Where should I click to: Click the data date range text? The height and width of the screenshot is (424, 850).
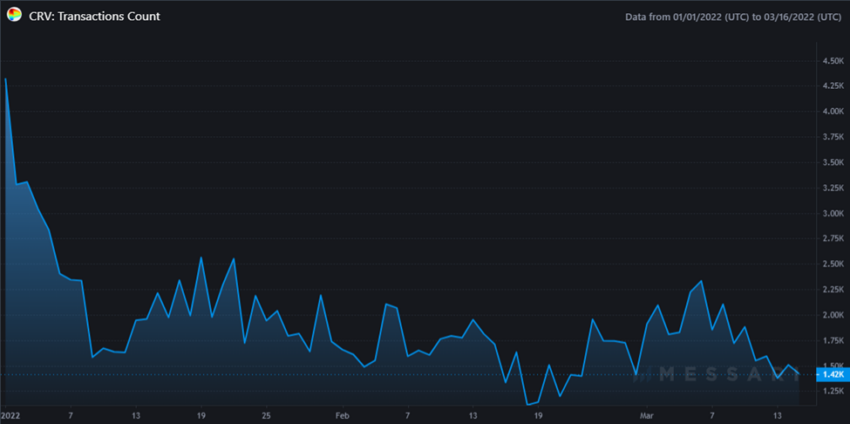[x=733, y=17]
